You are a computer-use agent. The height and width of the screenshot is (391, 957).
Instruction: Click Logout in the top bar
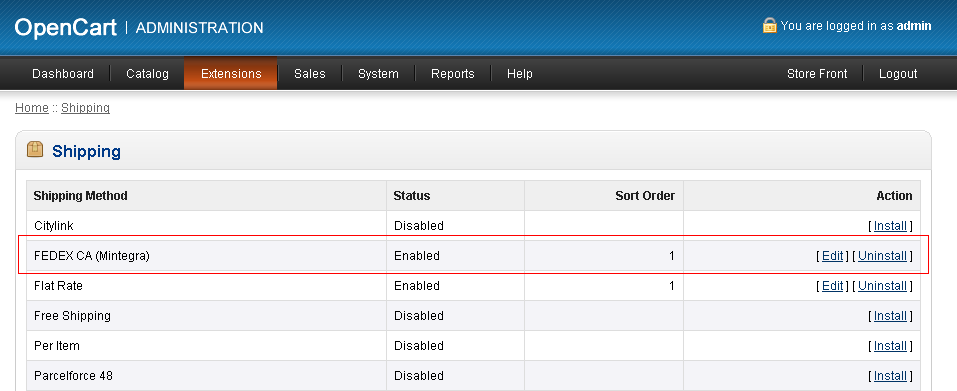[x=898, y=74]
